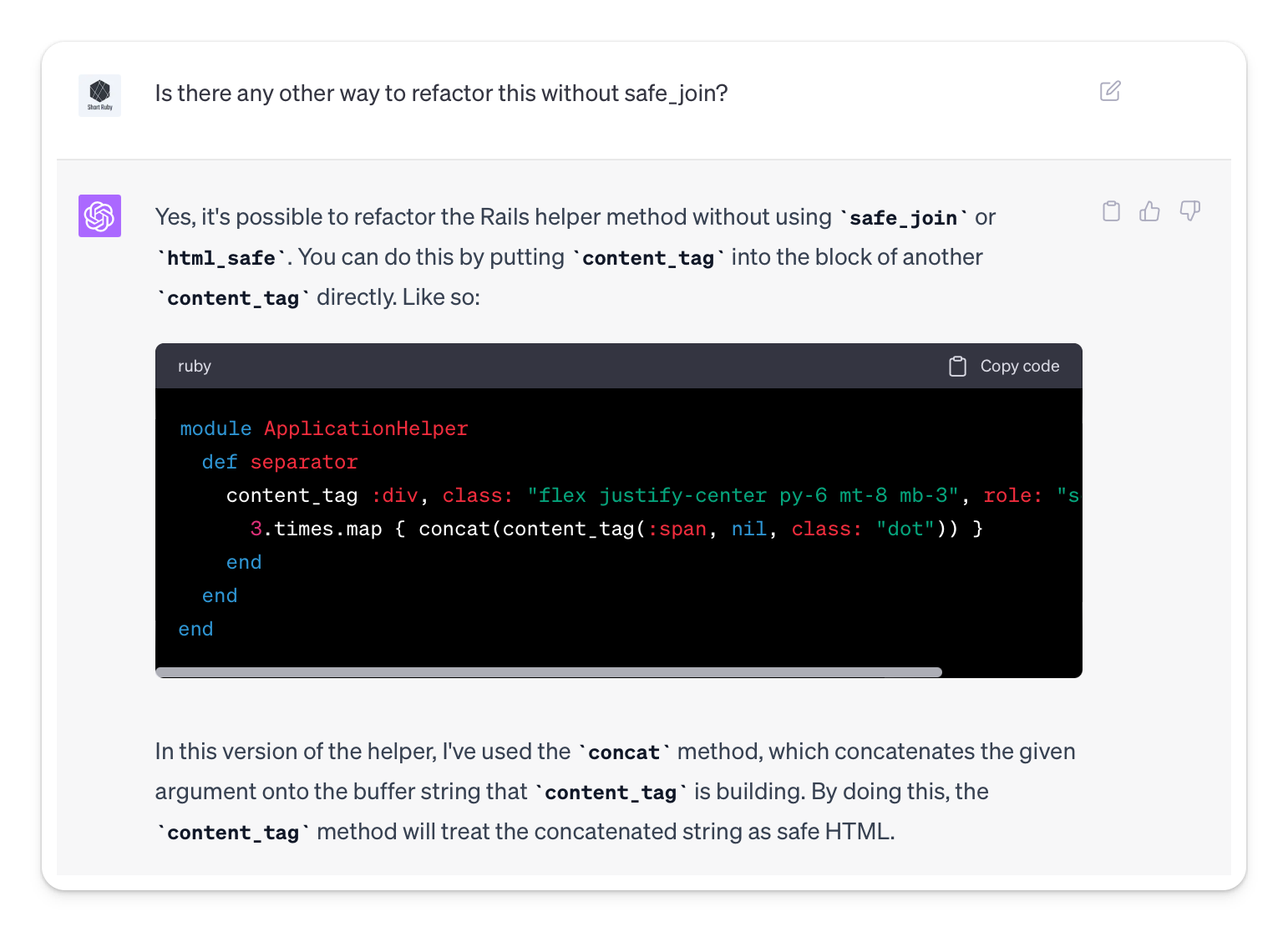Give the answer a thumbs down
1288x932 pixels.
[x=1190, y=211]
